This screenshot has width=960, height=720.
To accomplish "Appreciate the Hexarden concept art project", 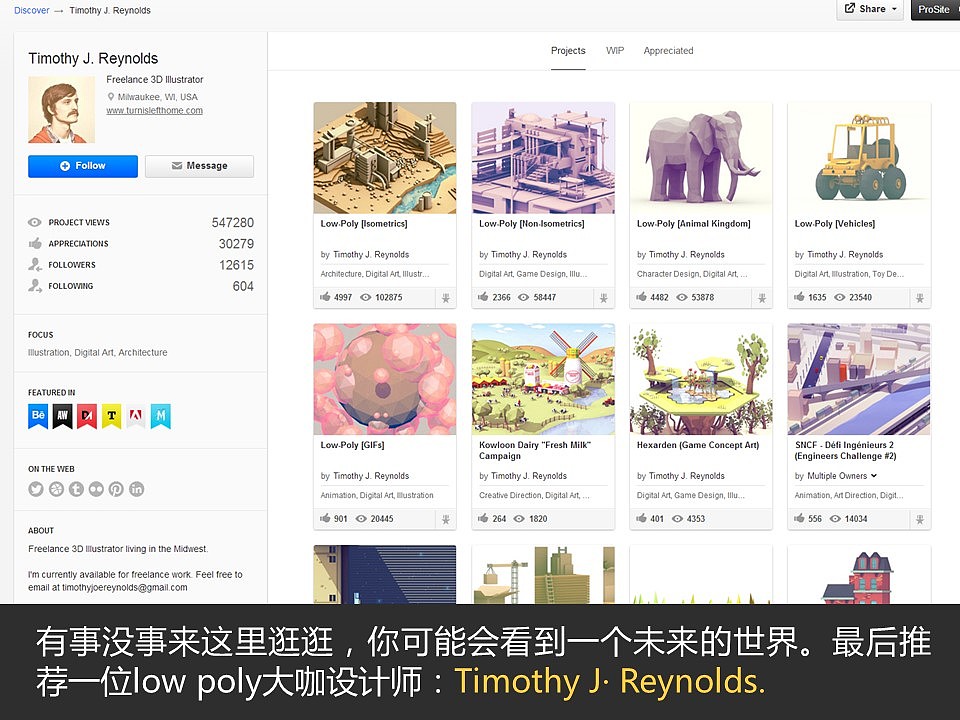I will [x=644, y=518].
